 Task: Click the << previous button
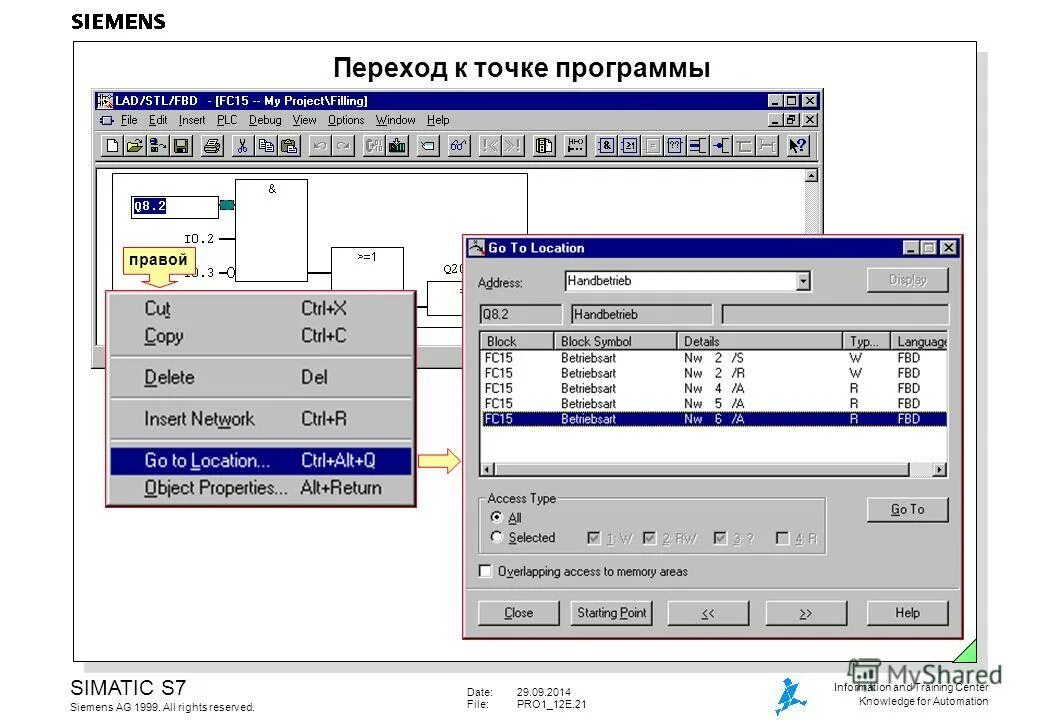pos(708,613)
